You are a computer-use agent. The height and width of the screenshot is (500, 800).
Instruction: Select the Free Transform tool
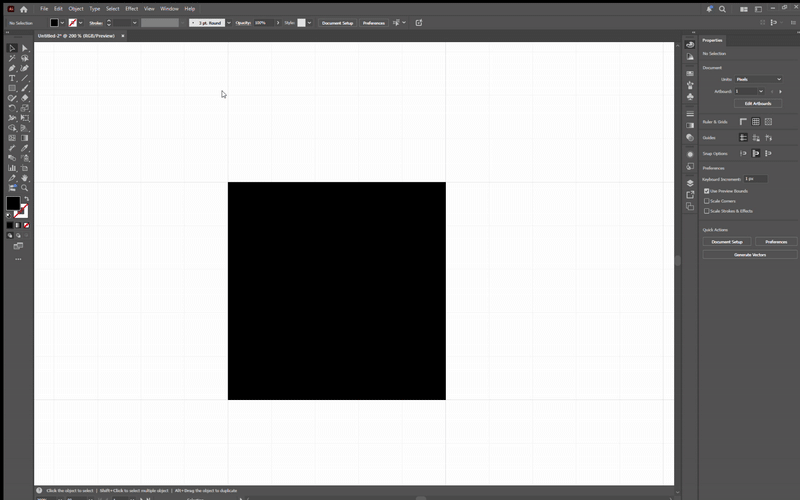pos(24,118)
